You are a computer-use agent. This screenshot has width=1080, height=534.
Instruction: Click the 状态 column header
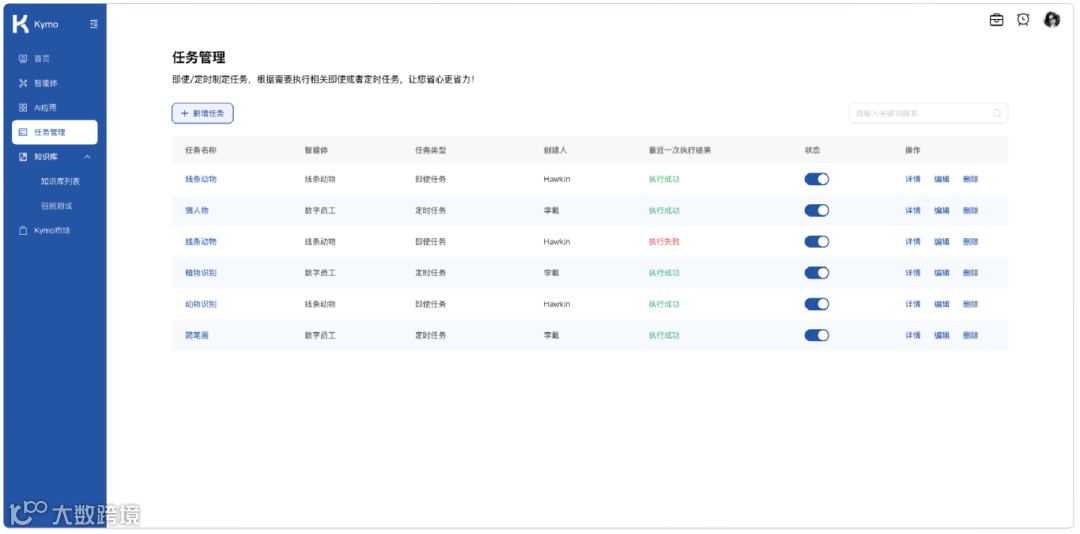click(812, 150)
